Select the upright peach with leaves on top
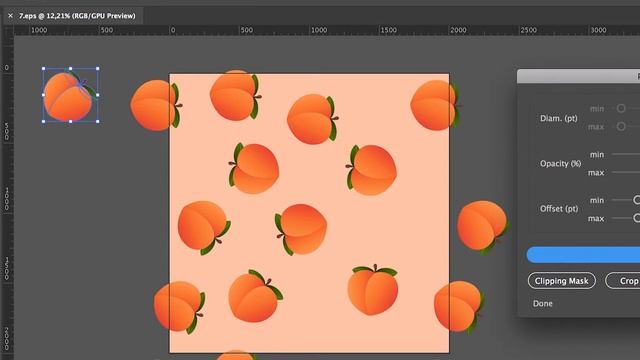Screen dimensions: 640x360 pyautogui.click(x=373, y=289)
